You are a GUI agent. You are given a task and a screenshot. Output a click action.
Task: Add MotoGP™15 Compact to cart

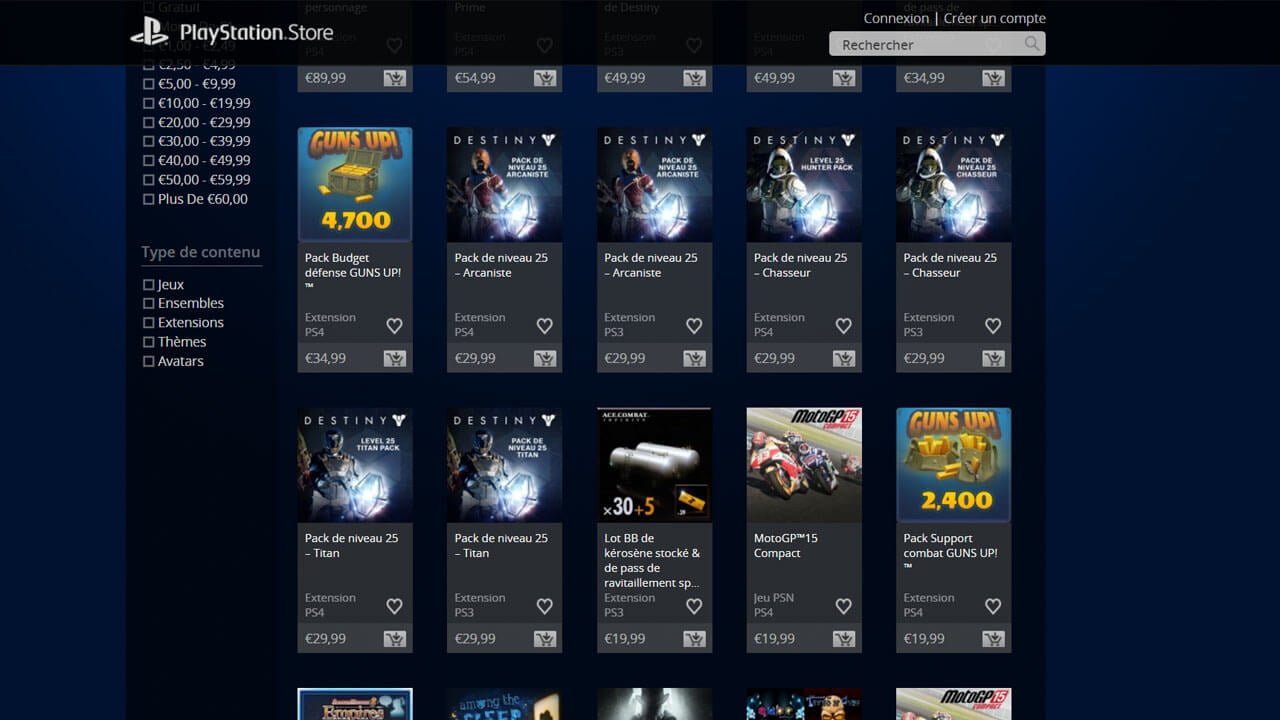click(844, 638)
